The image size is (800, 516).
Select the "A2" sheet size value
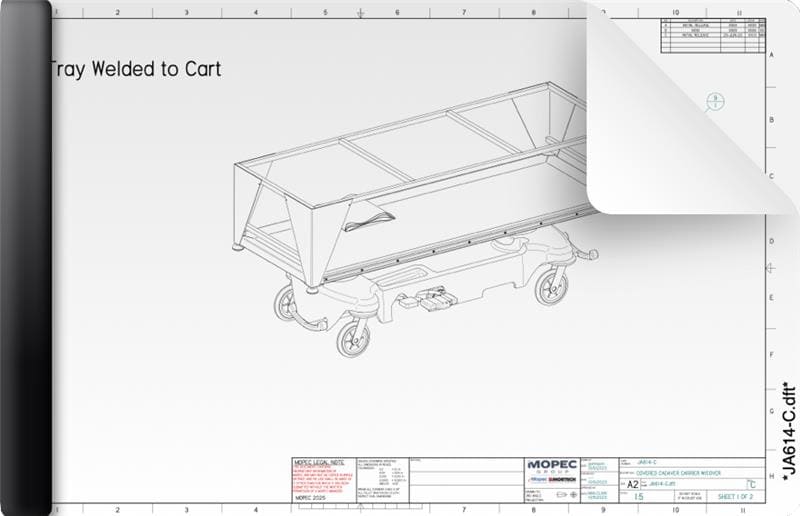(x=633, y=484)
